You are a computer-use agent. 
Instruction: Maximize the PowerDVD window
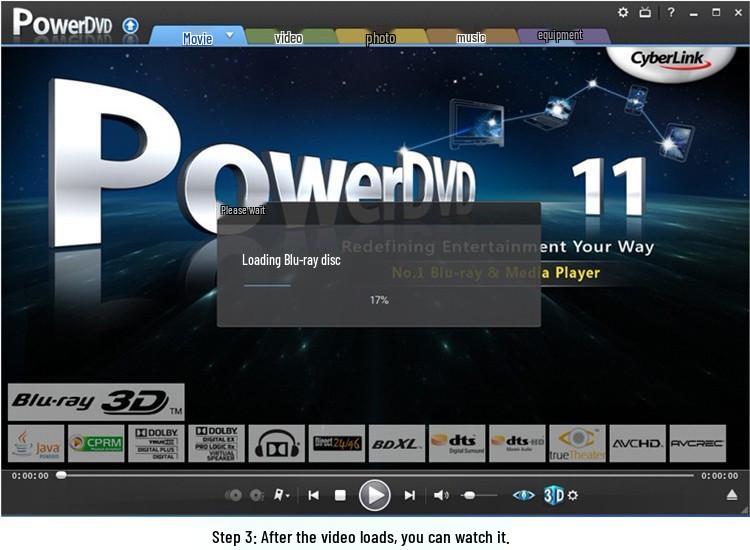click(716, 12)
